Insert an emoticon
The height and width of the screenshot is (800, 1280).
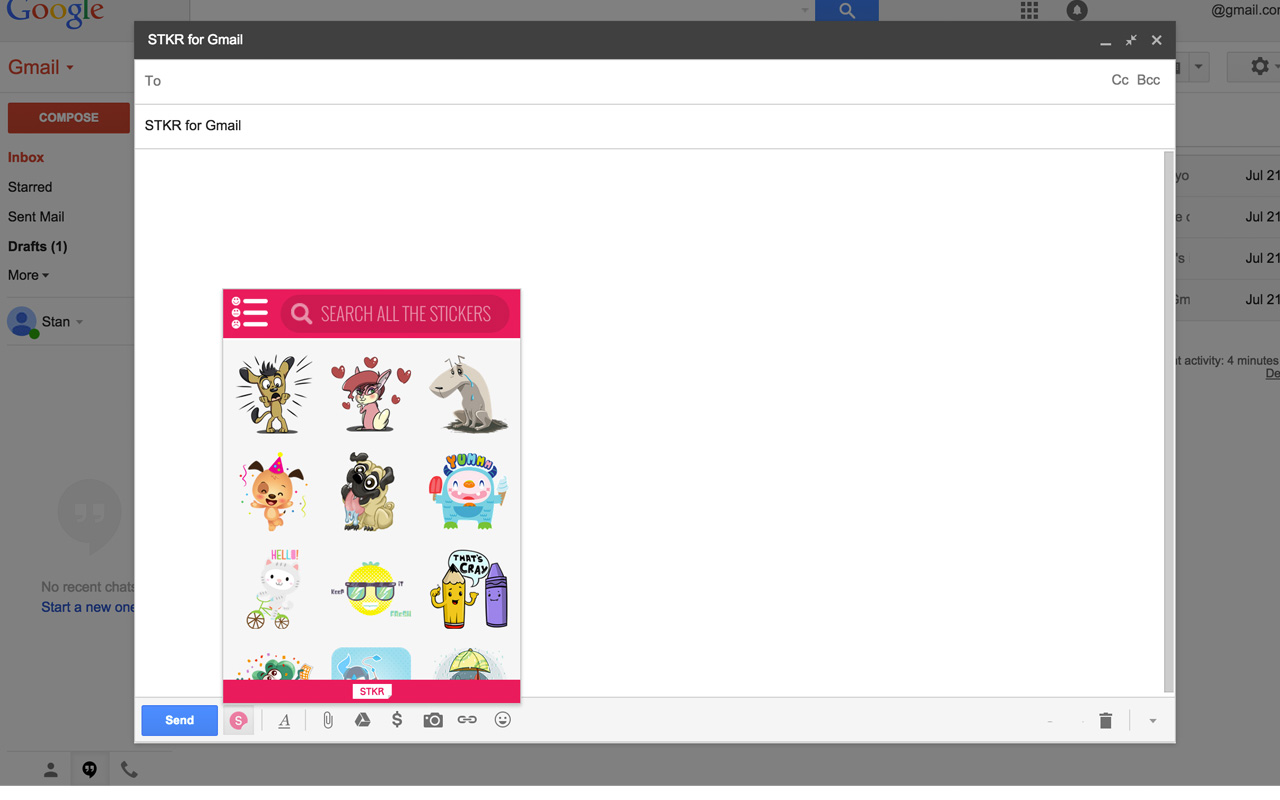[x=502, y=720]
